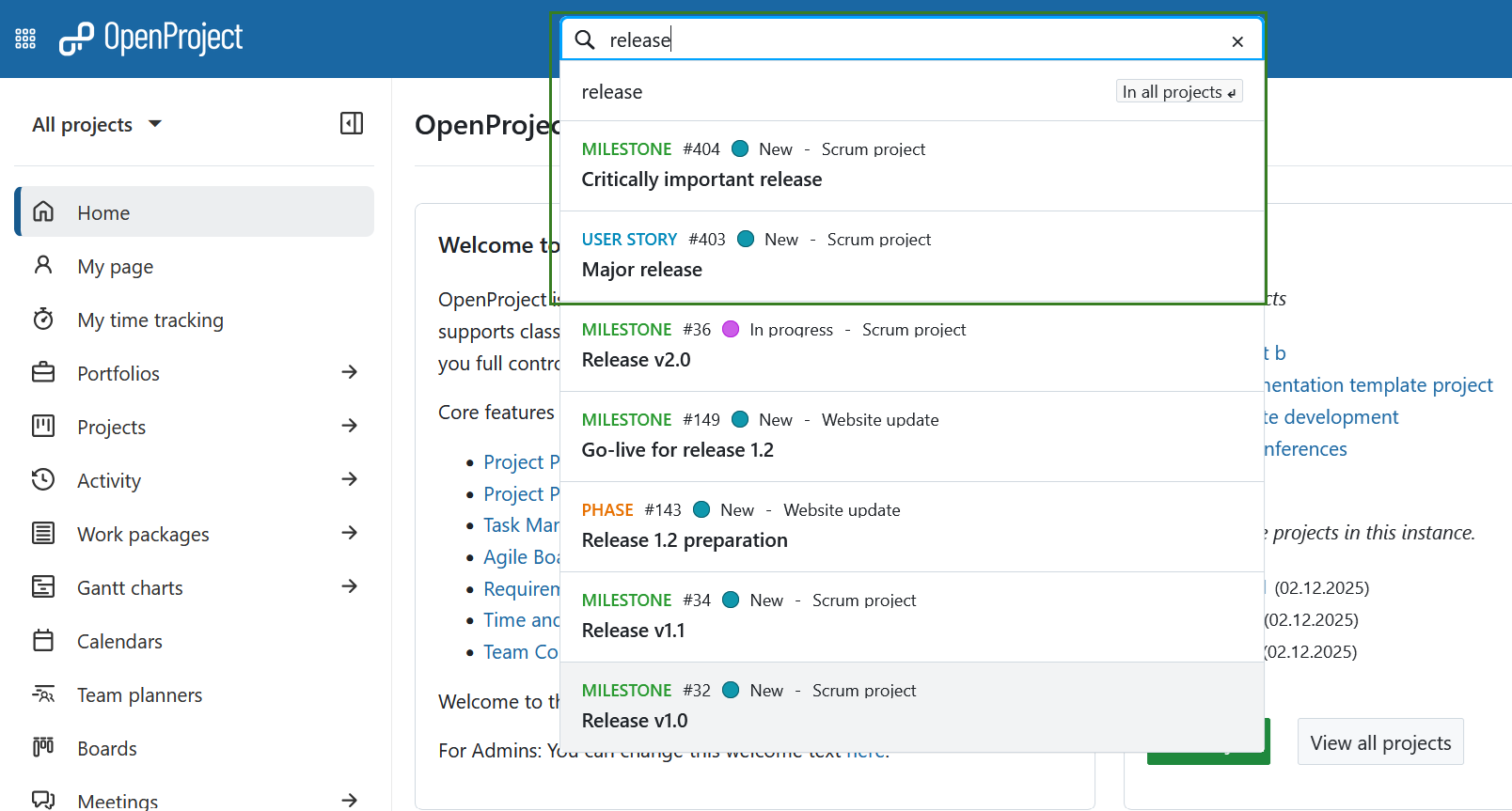The width and height of the screenshot is (1512, 811).
Task: Click the Activity history icon
Action: click(43, 479)
